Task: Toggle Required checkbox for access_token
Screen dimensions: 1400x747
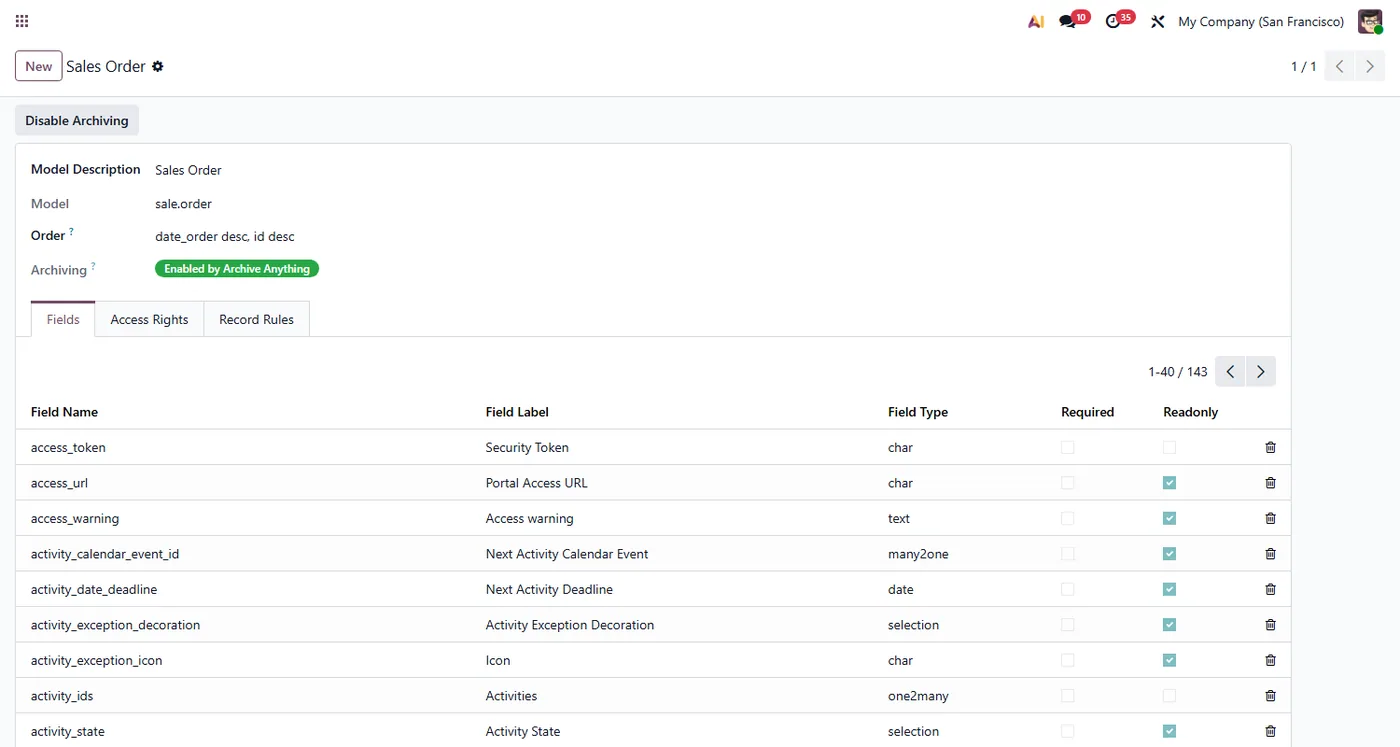Action: tap(1067, 448)
